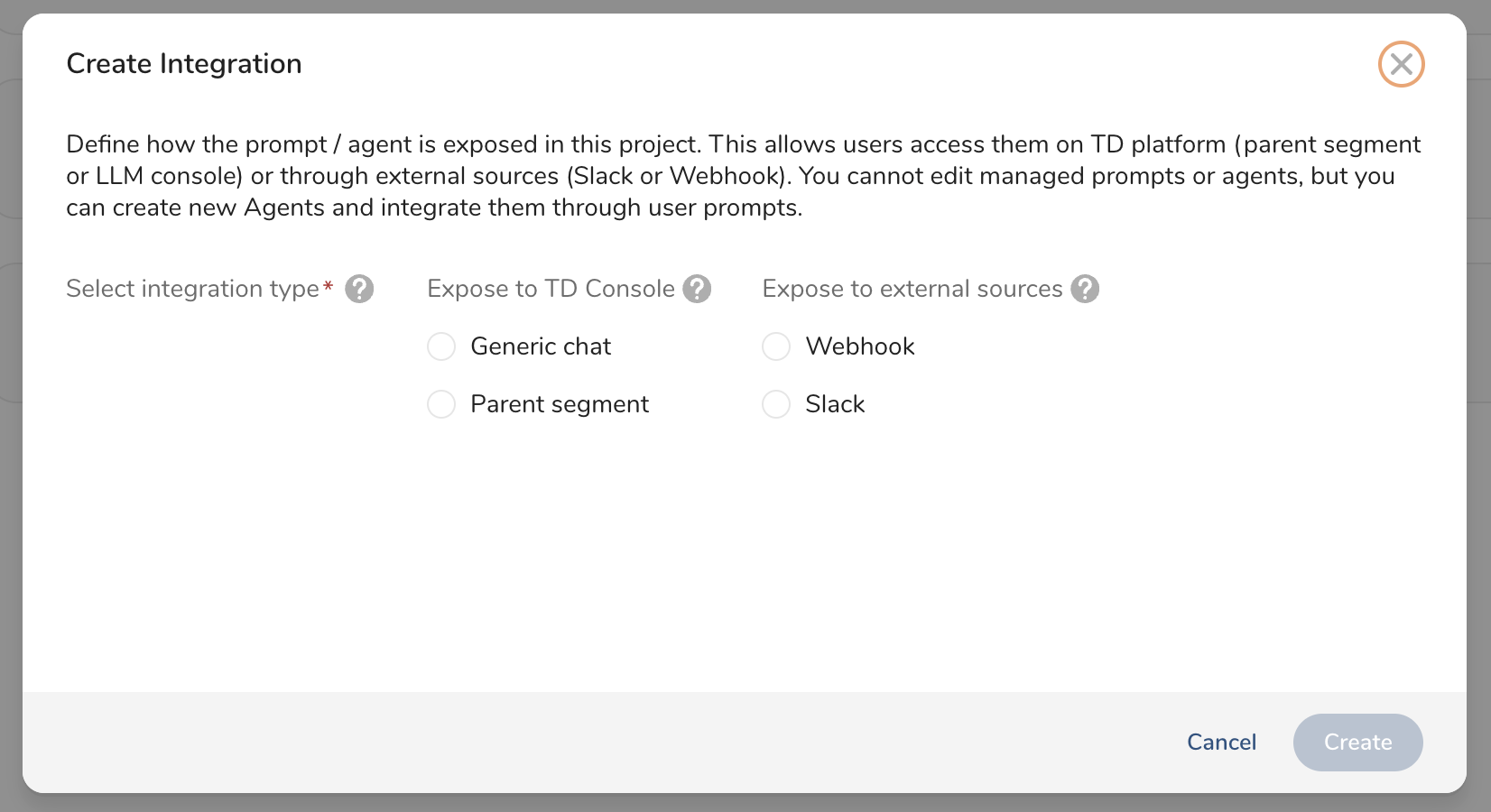Pick the Webhook radio button
1491x812 pixels.
click(776, 346)
